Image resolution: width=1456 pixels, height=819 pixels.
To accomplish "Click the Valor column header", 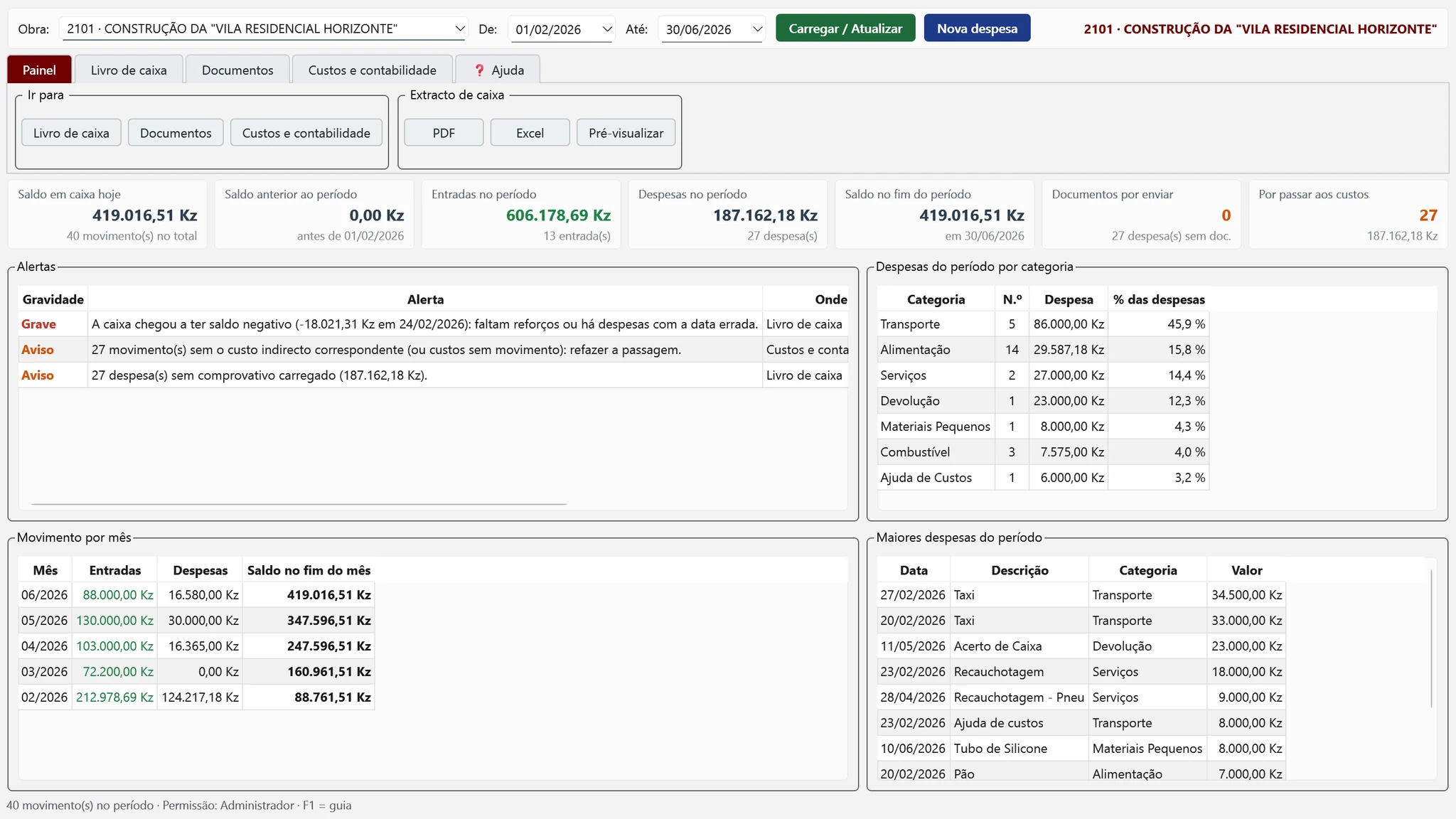I will pyautogui.click(x=1246, y=570).
